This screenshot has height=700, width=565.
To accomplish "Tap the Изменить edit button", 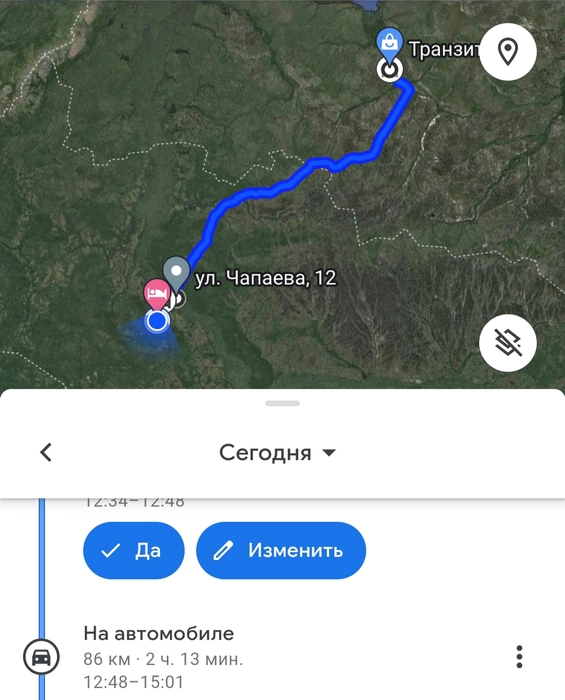I will point(281,550).
